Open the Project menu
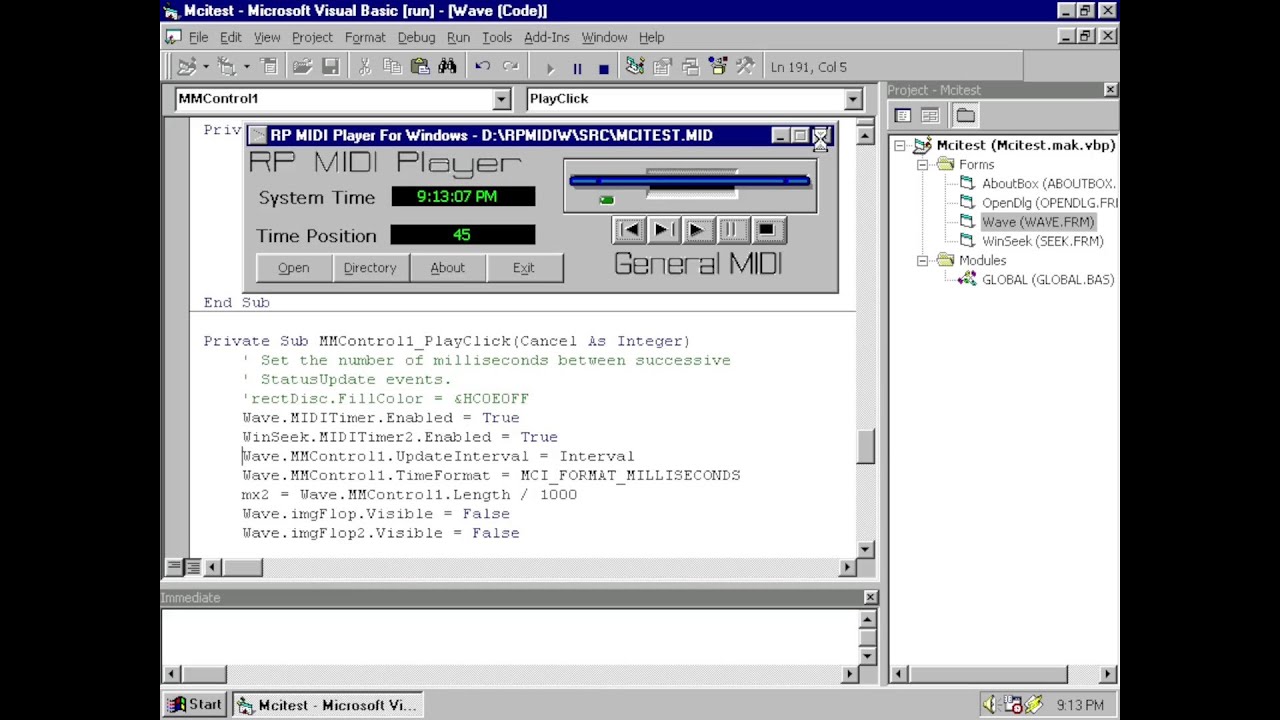The height and width of the screenshot is (720, 1280). click(312, 37)
